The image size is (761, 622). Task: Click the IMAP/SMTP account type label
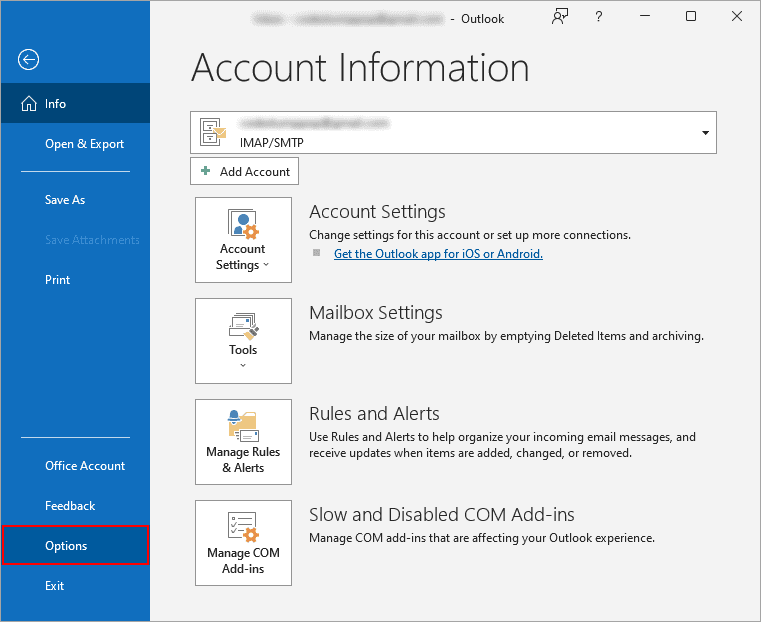[x=272, y=143]
